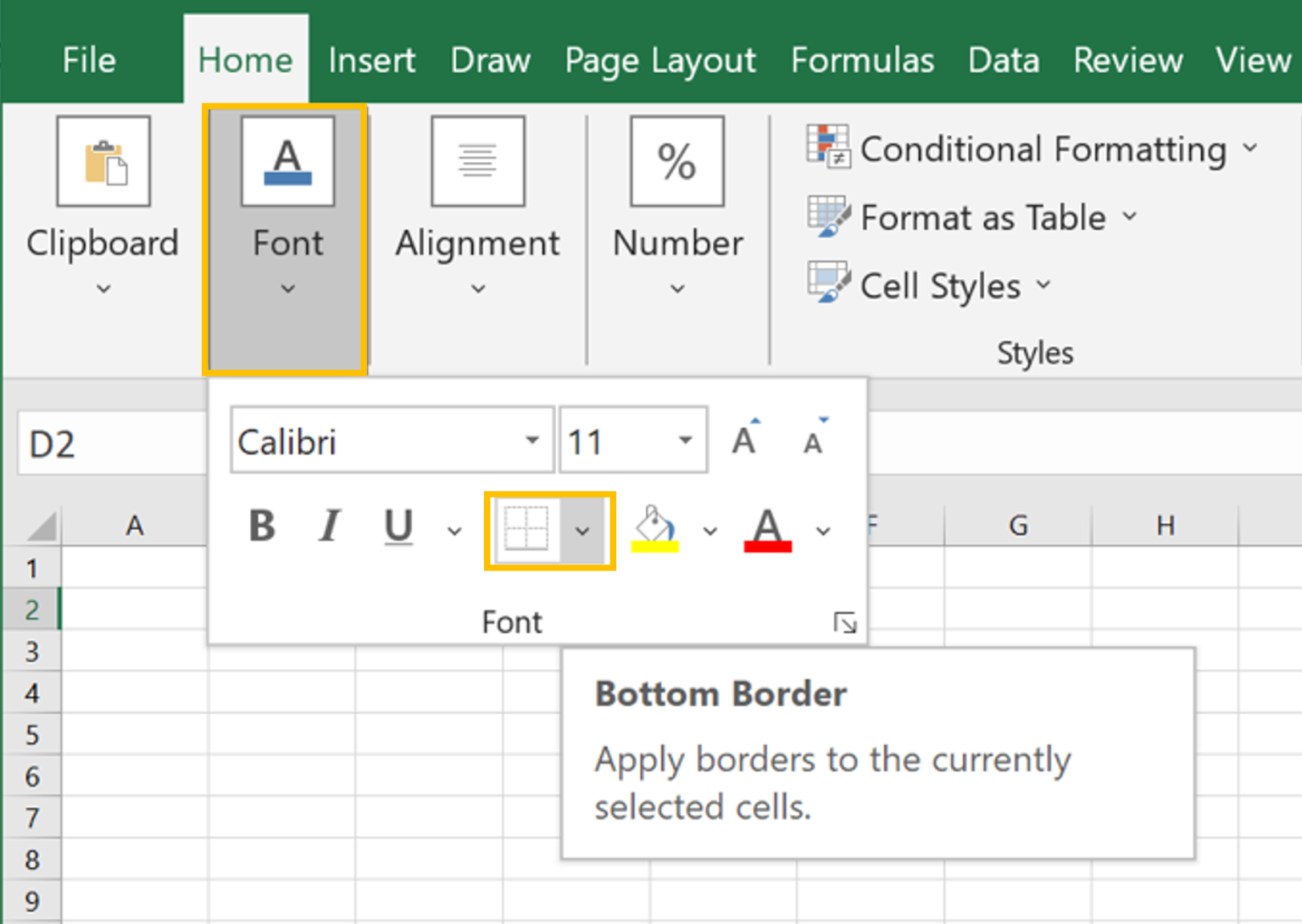Expand the borders dropdown arrow
Viewport: 1302px width, 924px height.
[x=582, y=531]
